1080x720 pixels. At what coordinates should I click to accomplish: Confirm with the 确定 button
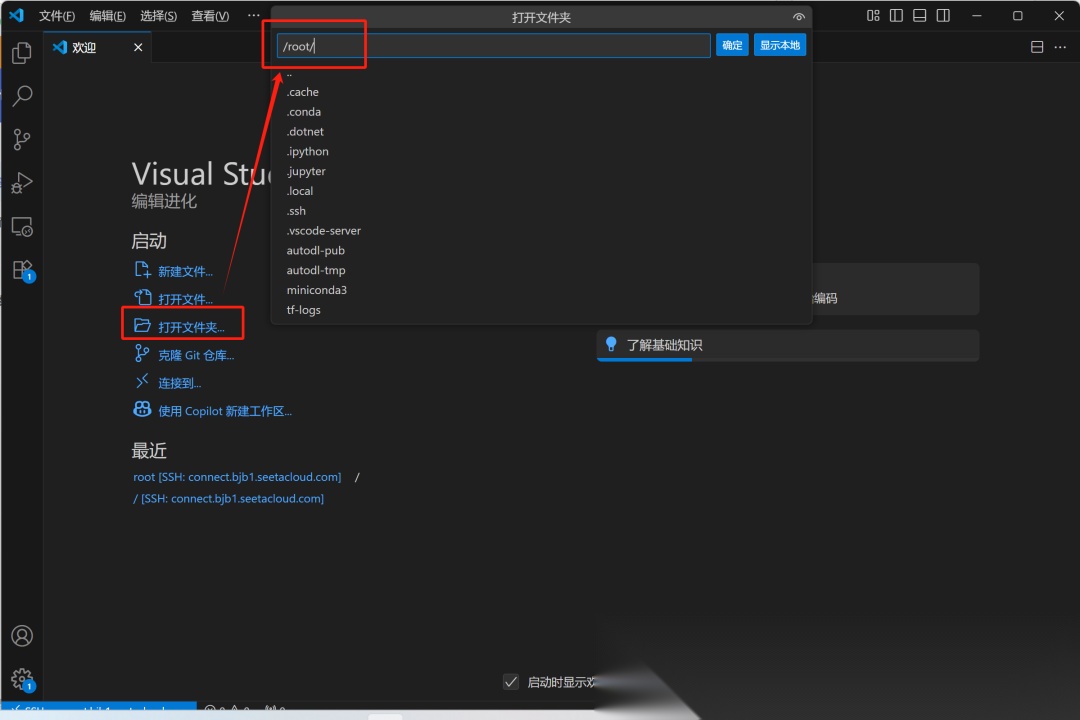pos(732,45)
